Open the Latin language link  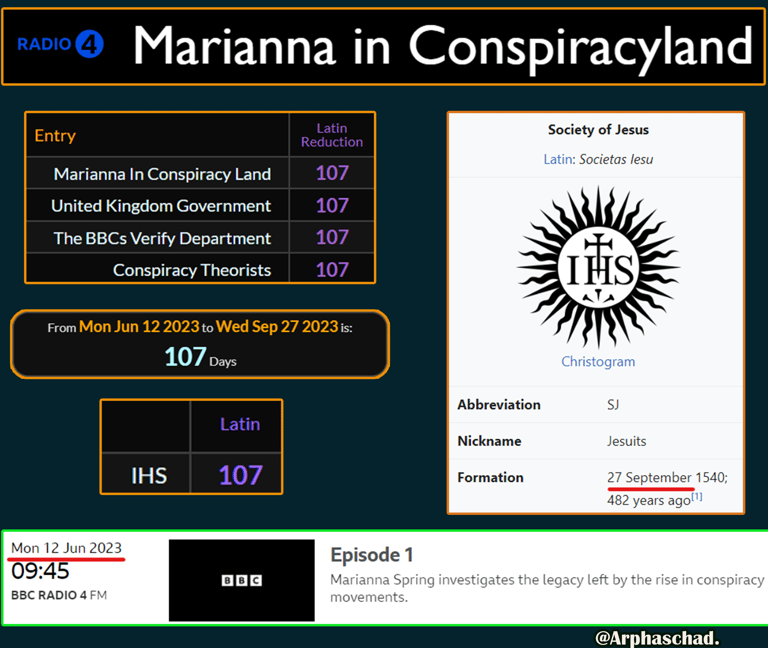(558, 159)
